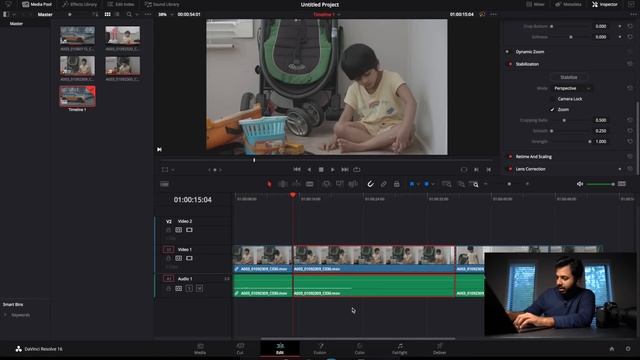Screen dimensions: 640x360
Task: Toggle Auto Track Selector on Video 1
Action: (x=179, y=258)
